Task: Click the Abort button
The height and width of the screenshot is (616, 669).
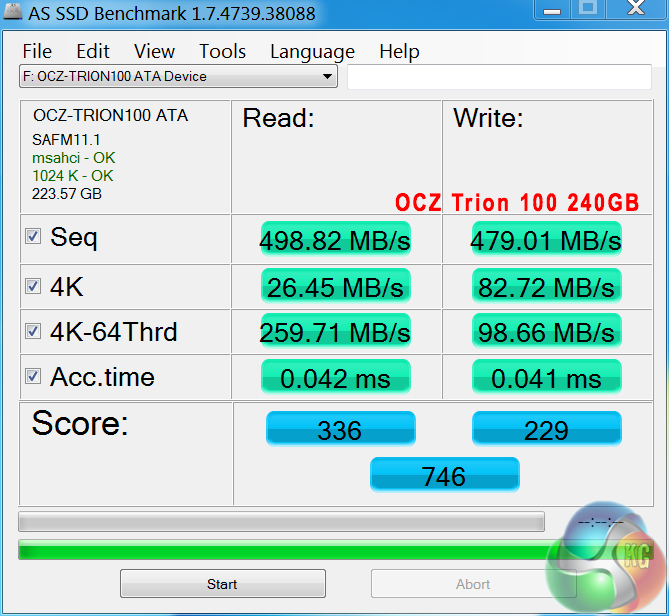Action: point(473,584)
